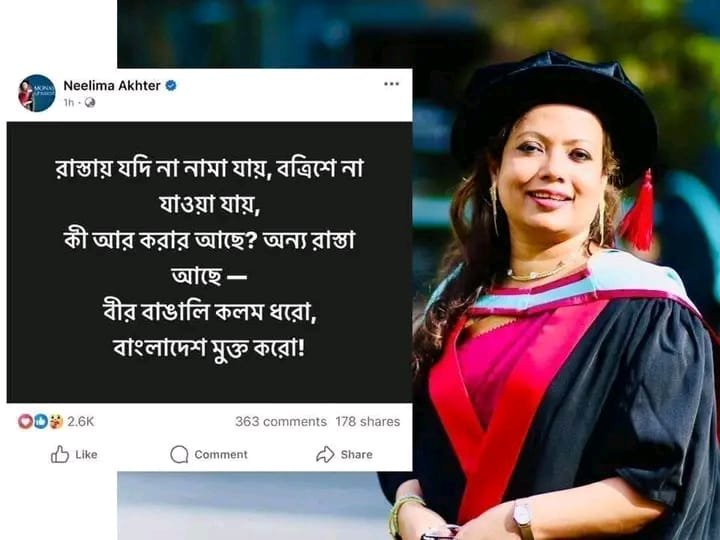Click the Share arrow button
The image size is (720, 540).
point(344,455)
